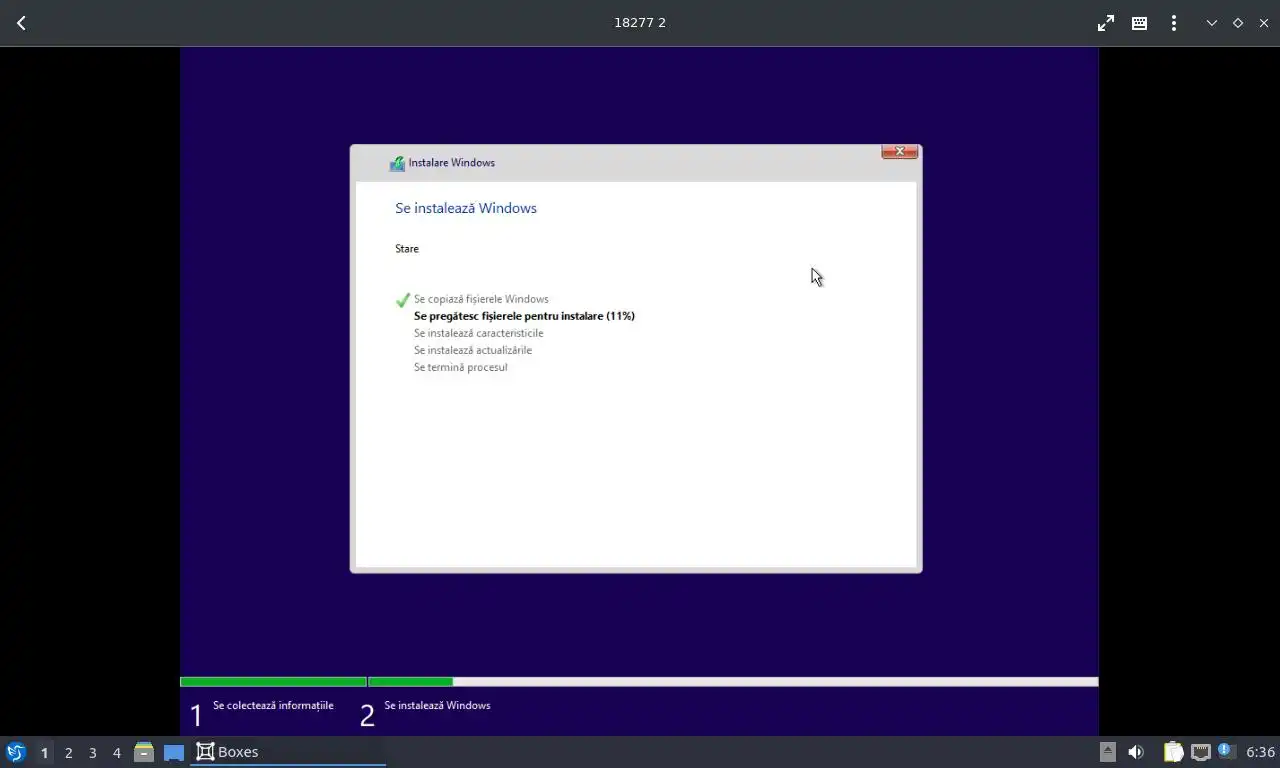Open the volume control
This screenshot has height=768, width=1280.
[x=1136, y=752]
